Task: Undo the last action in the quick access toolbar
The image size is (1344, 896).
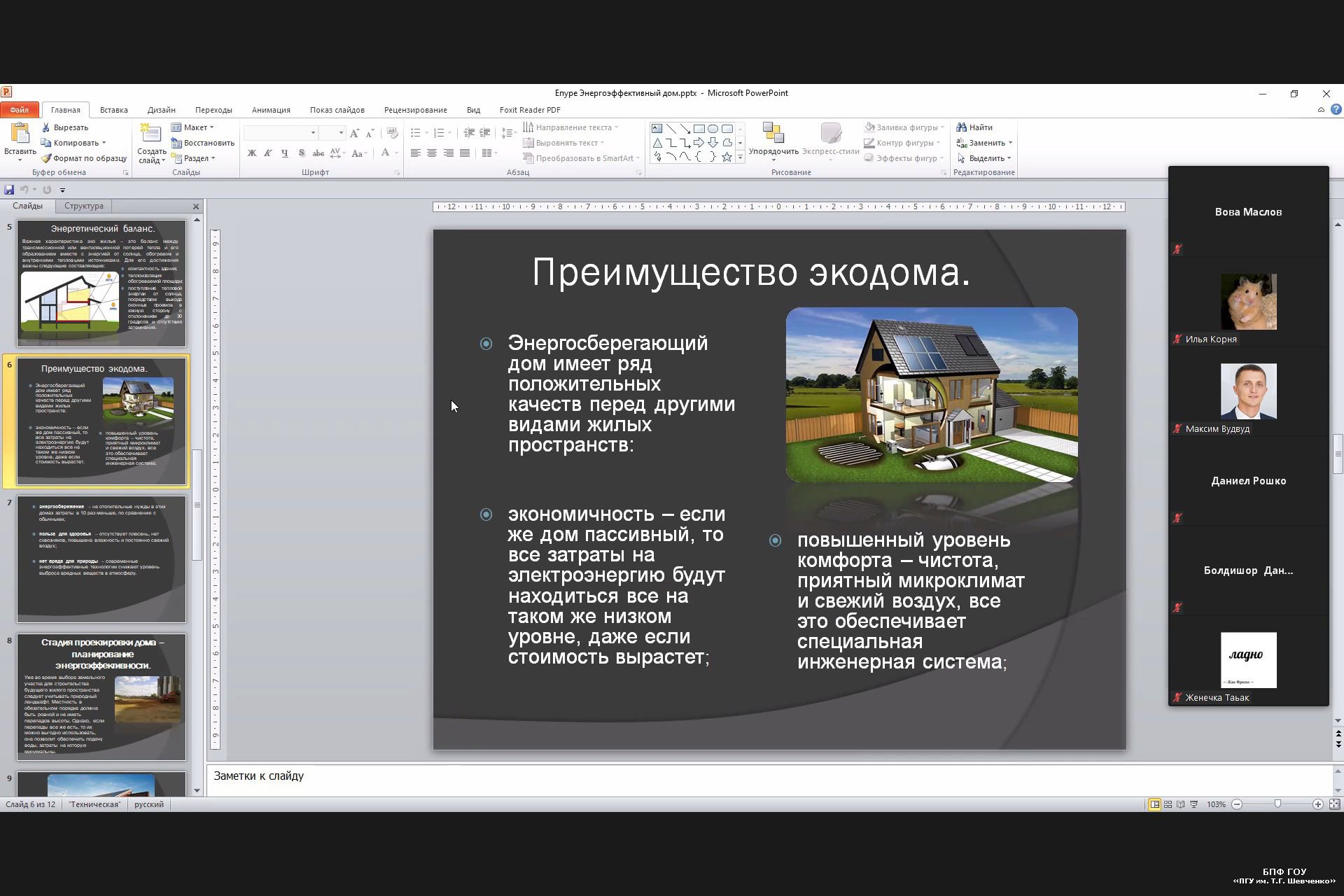Action: click(x=24, y=190)
